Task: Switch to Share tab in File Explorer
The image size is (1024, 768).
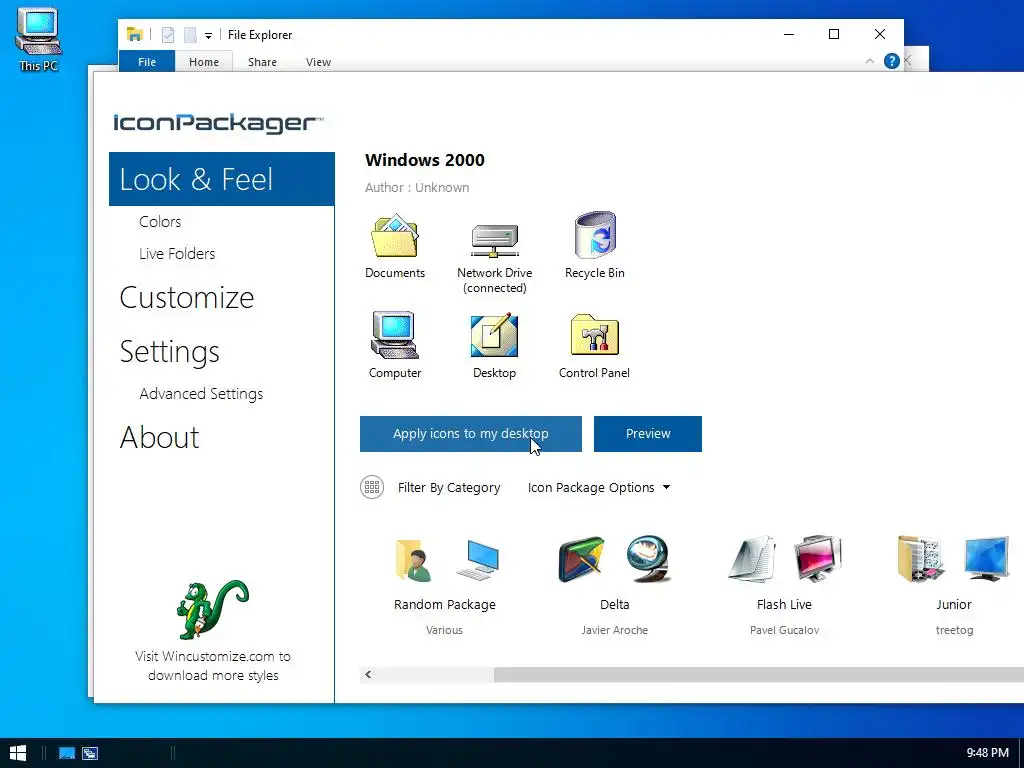Action: point(262,61)
